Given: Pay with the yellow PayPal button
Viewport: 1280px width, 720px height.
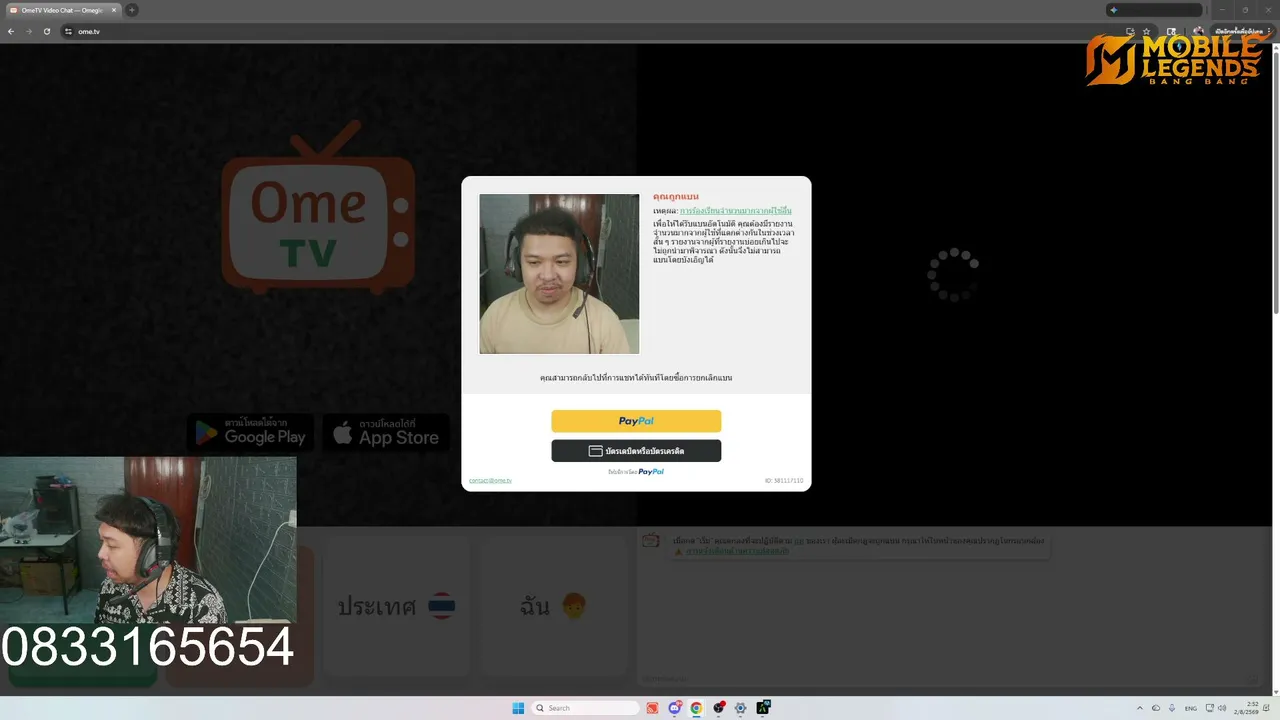Looking at the screenshot, I should pyautogui.click(x=636, y=421).
